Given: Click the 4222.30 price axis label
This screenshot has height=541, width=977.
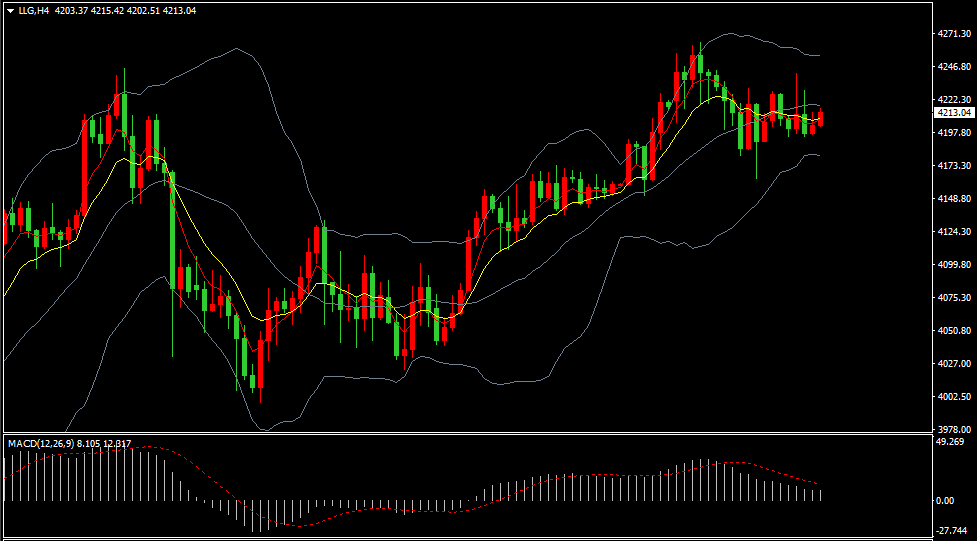Looking at the screenshot, I should [954, 100].
